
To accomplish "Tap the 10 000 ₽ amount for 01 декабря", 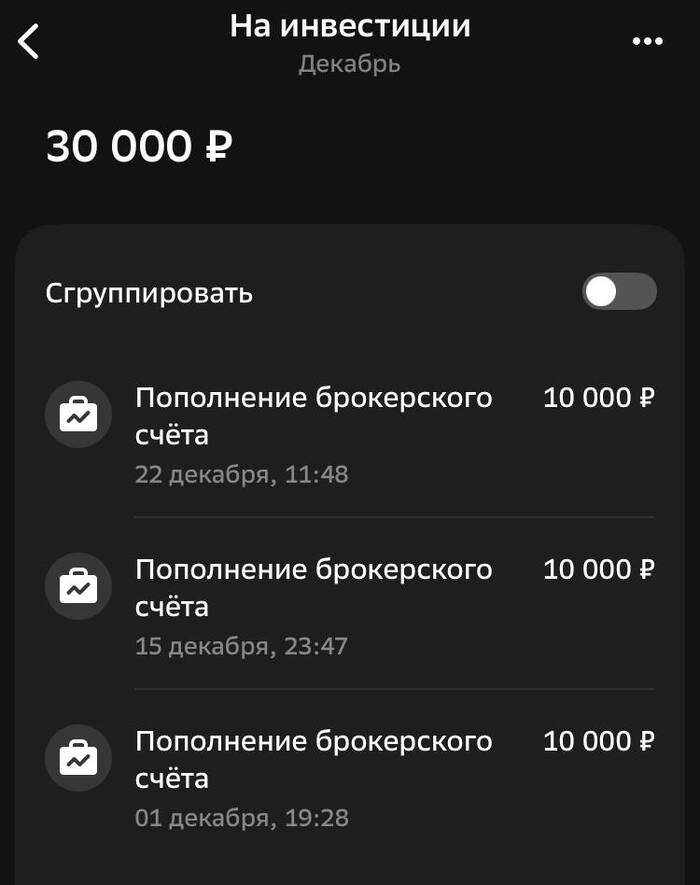I will (x=599, y=742).
